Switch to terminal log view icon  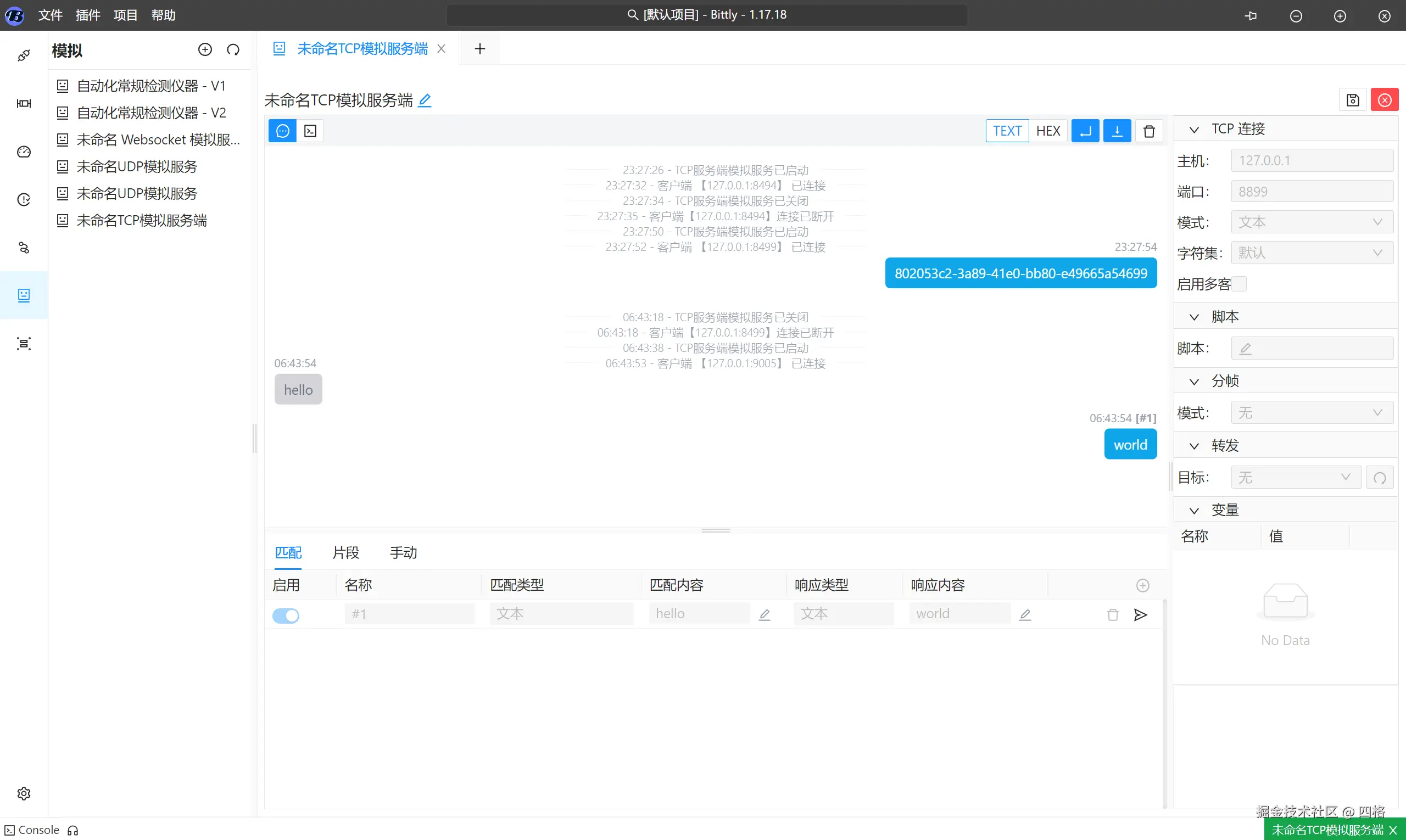pos(310,131)
